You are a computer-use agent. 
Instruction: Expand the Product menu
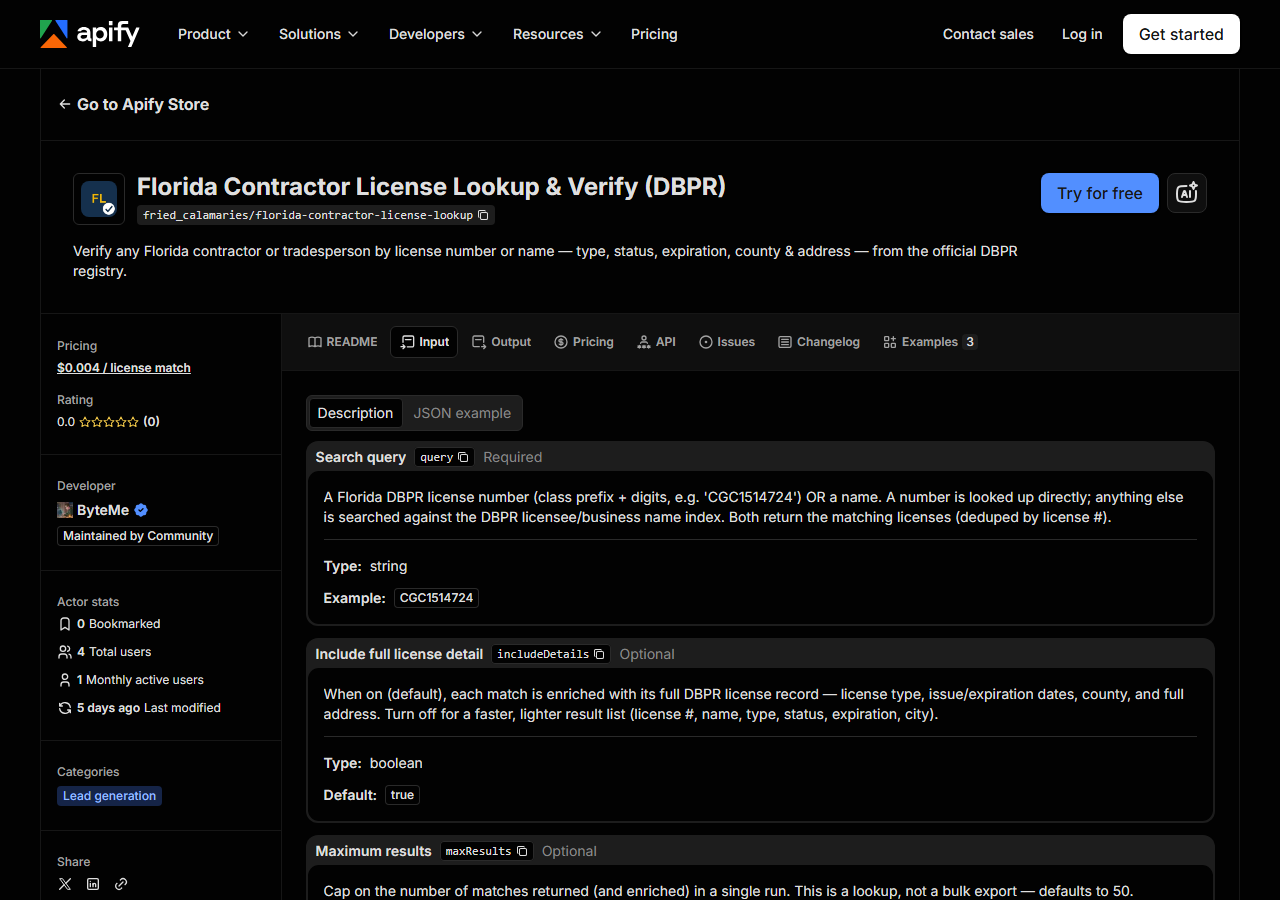pyautogui.click(x=213, y=34)
